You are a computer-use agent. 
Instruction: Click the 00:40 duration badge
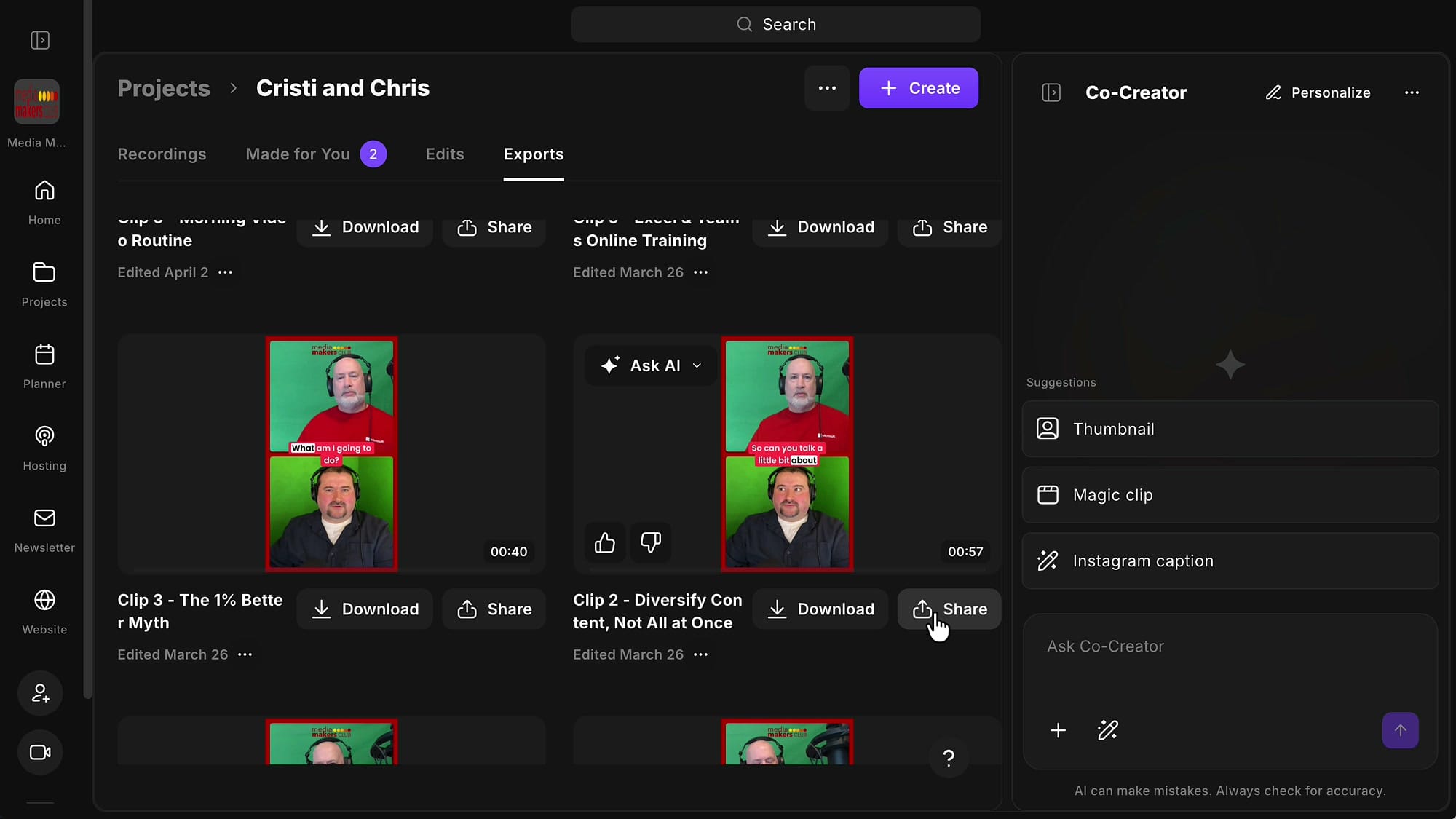(x=509, y=552)
